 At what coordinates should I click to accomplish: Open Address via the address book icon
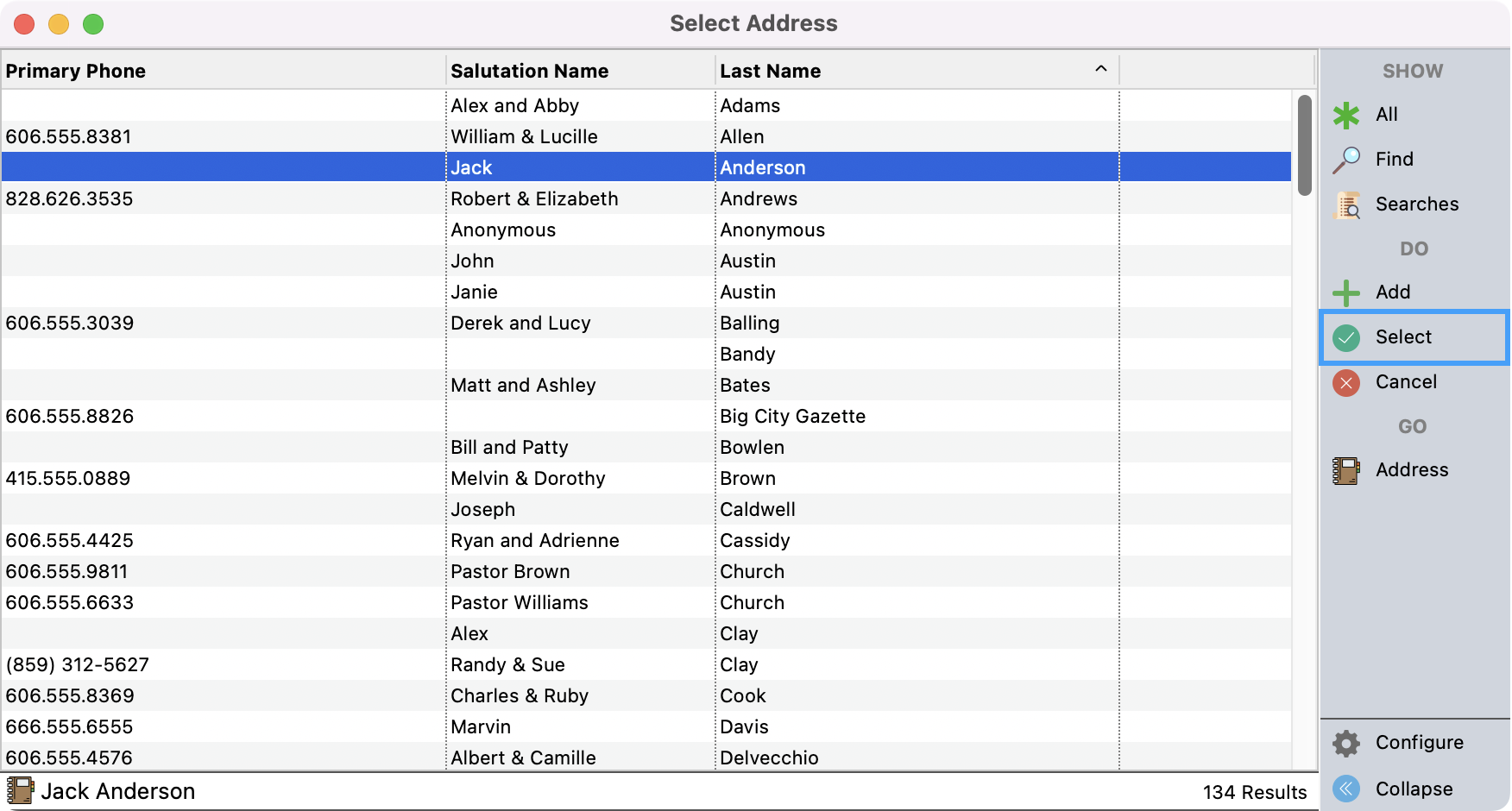tap(1346, 470)
